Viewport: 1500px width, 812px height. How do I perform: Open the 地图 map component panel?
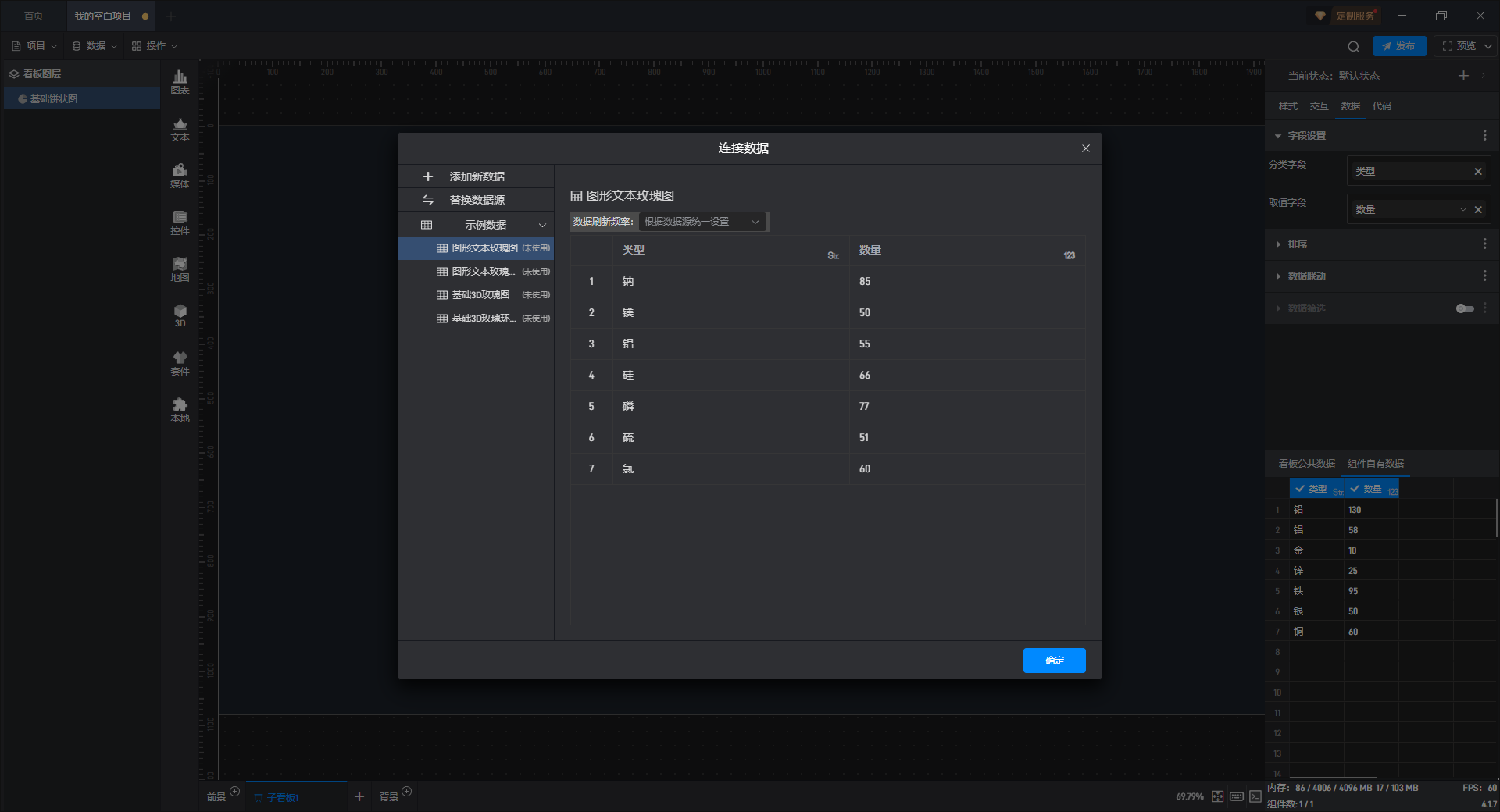[x=180, y=269]
